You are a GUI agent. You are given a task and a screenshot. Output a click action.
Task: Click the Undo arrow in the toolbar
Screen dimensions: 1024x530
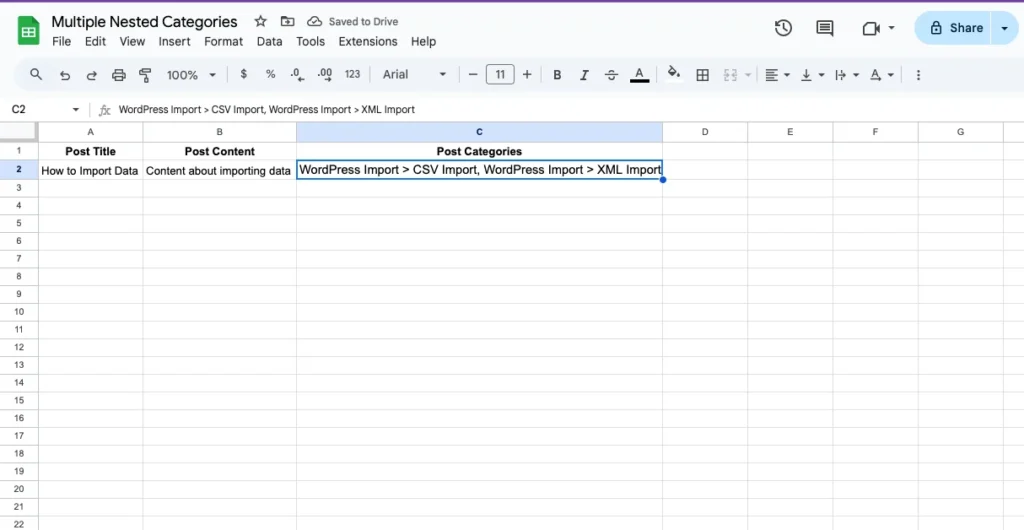pyautogui.click(x=65, y=75)
